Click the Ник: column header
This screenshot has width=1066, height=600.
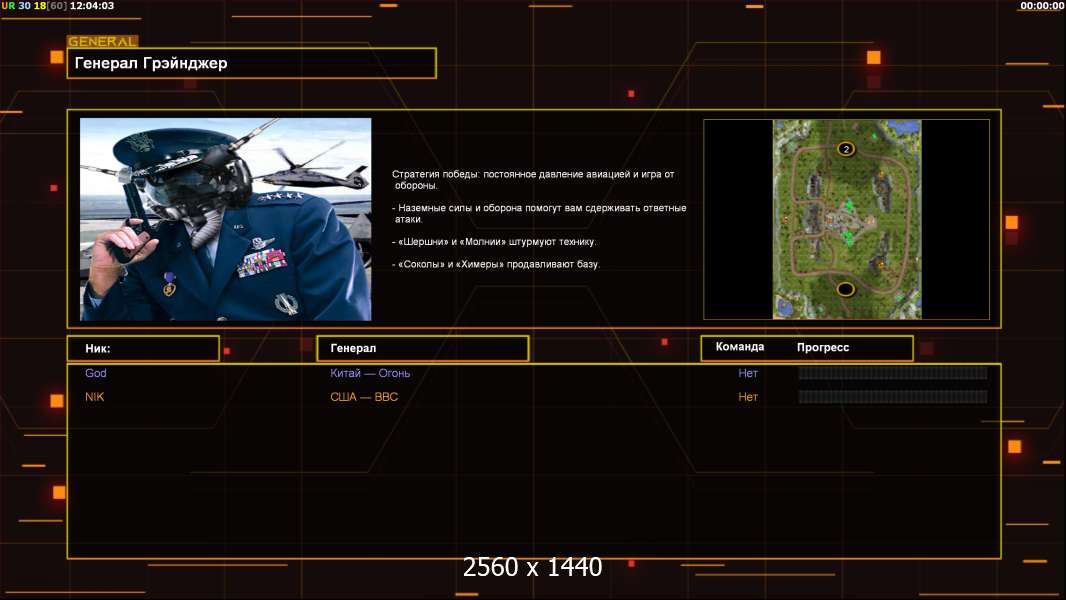coord(143,348)
